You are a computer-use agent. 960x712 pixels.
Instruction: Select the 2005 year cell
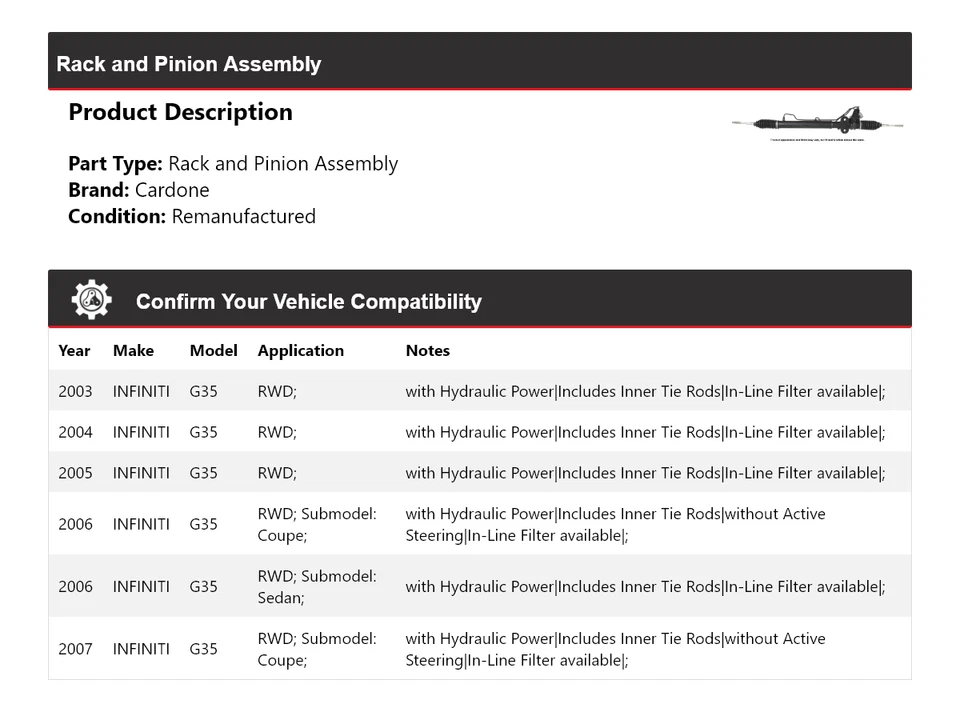coord(75,473)
